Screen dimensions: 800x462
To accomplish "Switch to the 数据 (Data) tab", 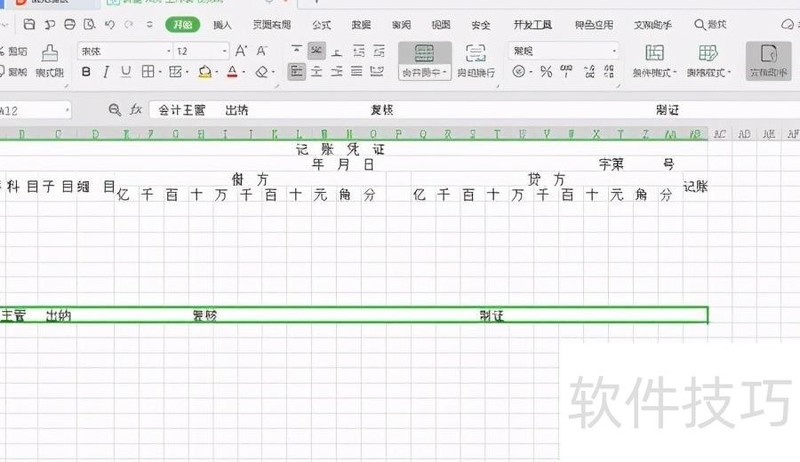I will point(361,24).
